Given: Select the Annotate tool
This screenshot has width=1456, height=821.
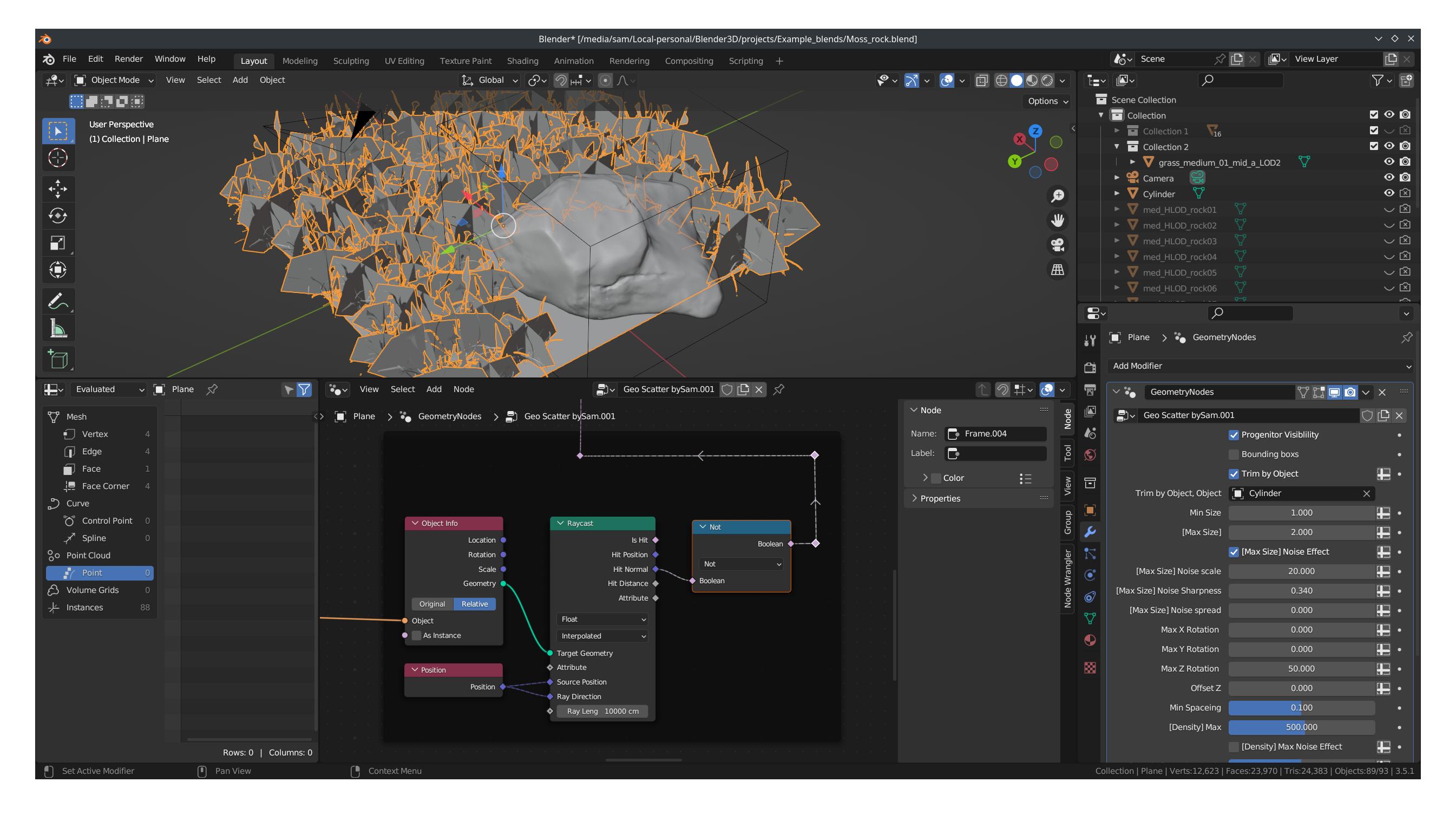Looking at the screenshot, I should pos(58,301).
